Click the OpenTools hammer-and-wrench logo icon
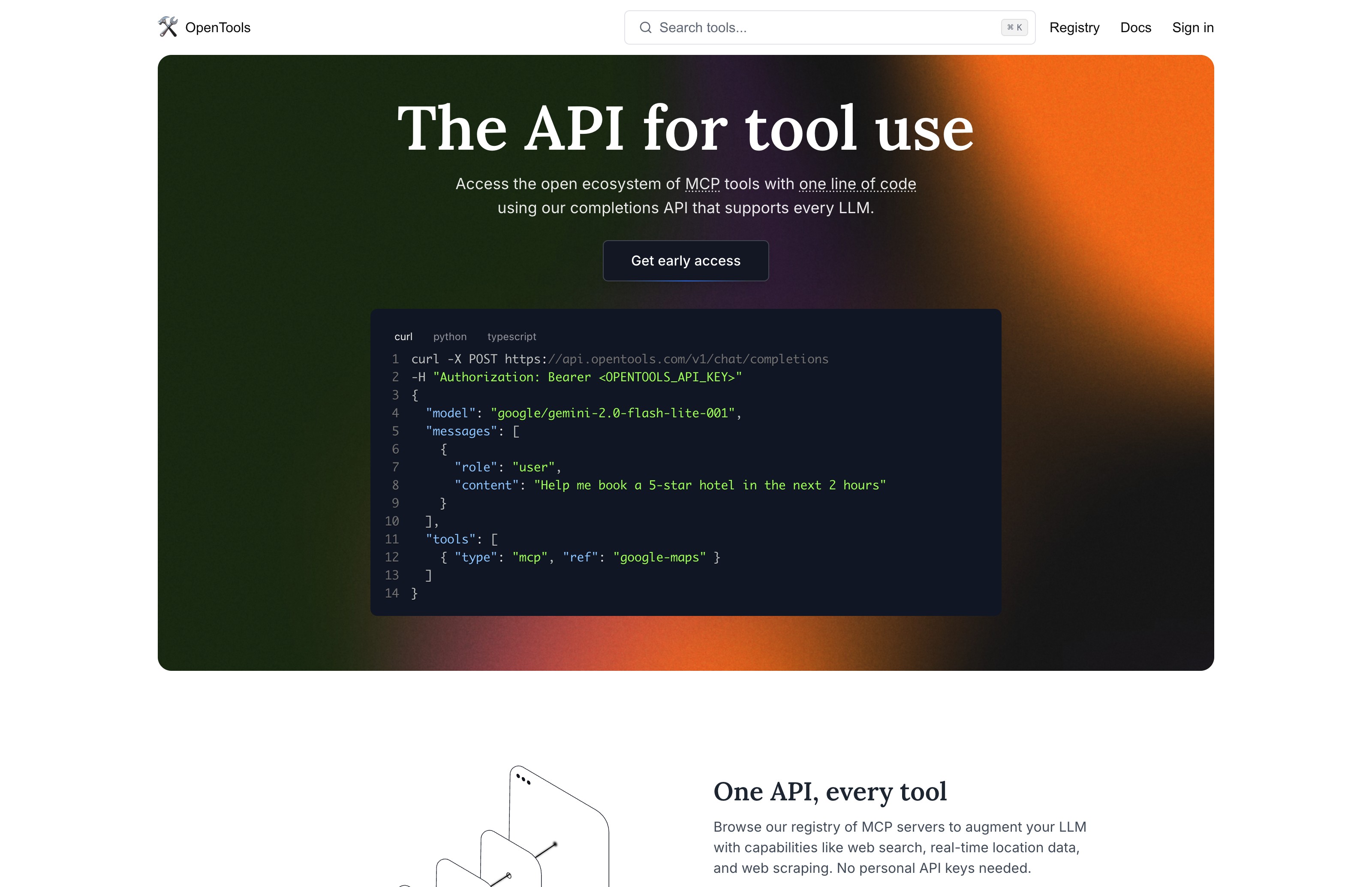 tap(168, 27)
